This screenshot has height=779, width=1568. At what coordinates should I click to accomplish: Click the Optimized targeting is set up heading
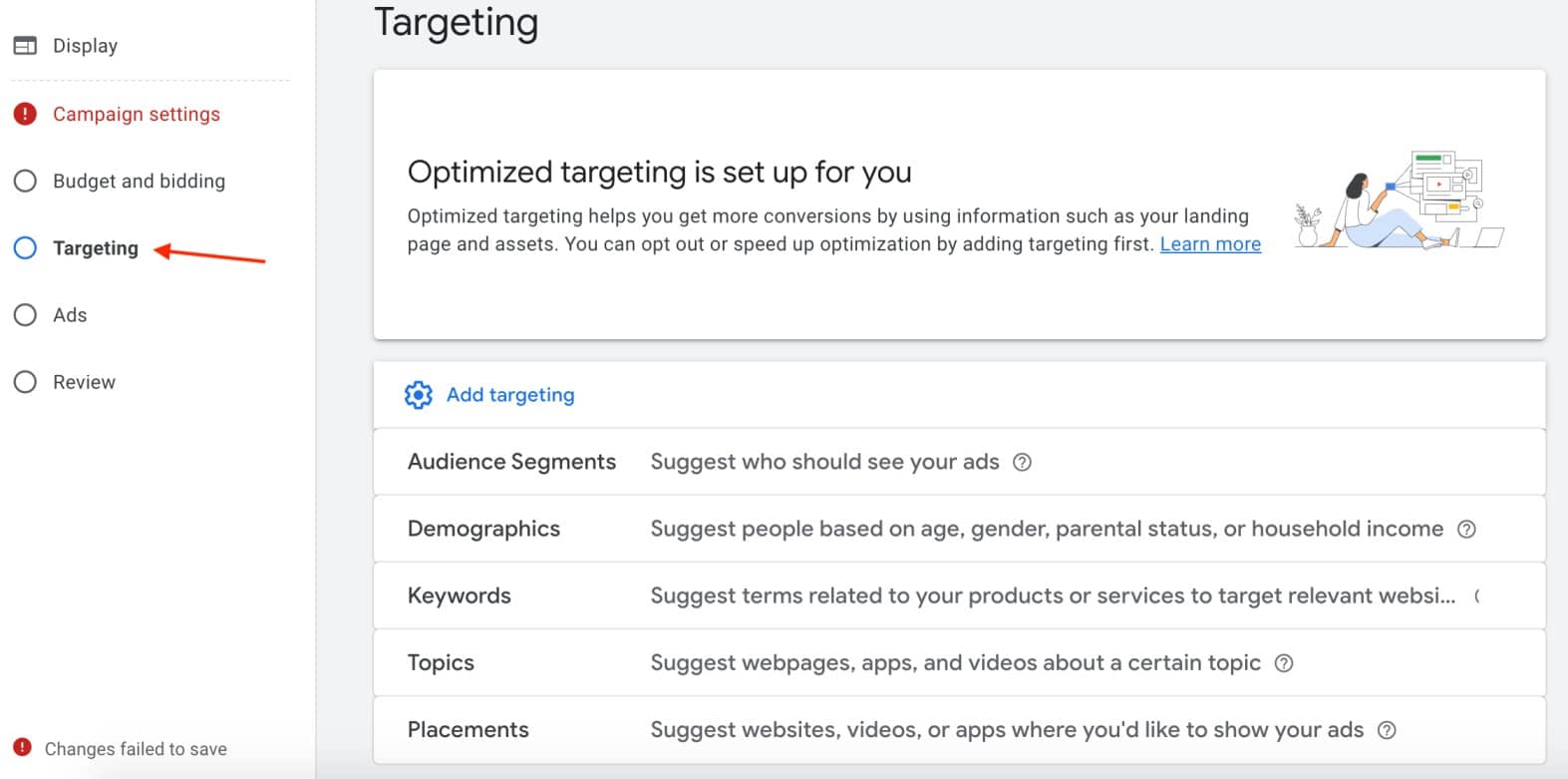pos(659,172)
